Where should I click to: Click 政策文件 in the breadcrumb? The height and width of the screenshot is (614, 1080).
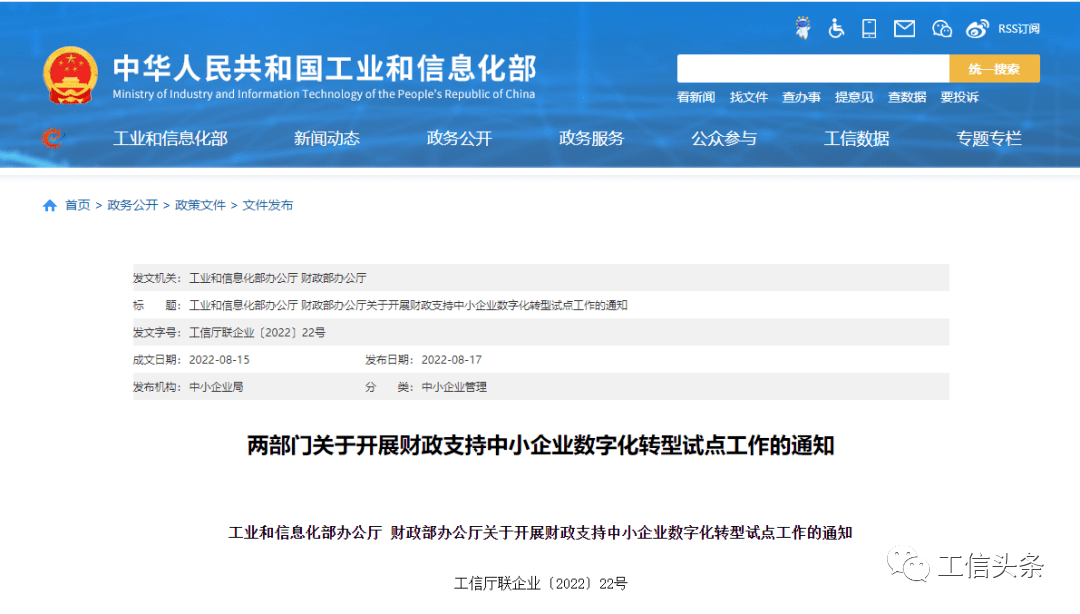pyautogui.click(x=200, y=205)
